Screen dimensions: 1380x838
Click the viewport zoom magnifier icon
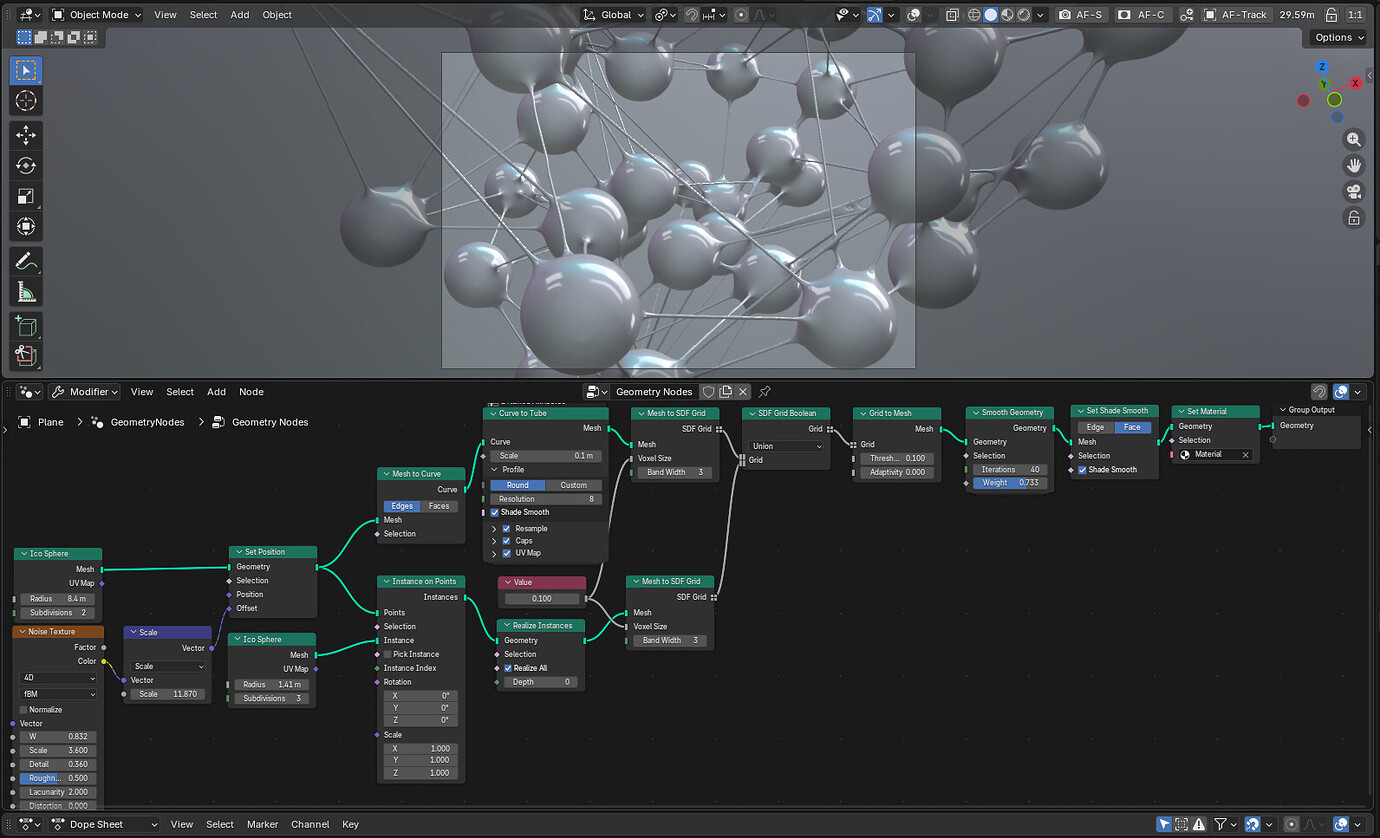point(1354,140)
